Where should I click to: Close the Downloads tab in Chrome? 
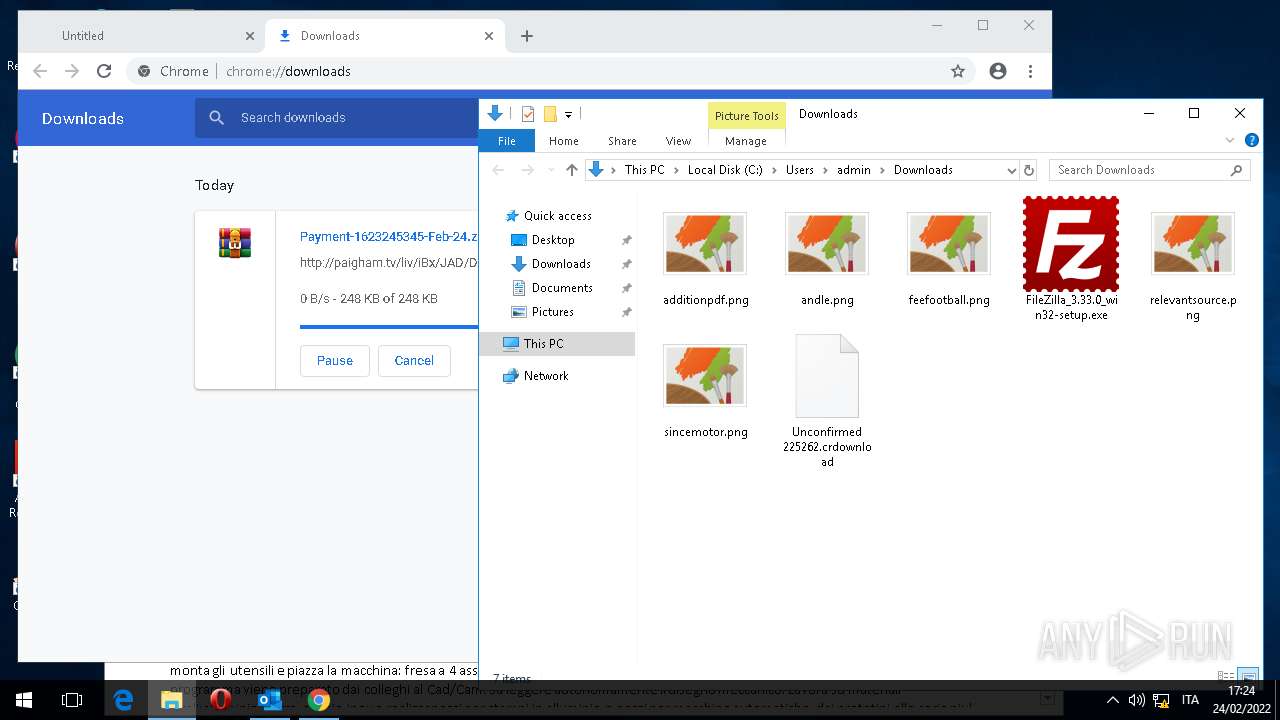pos(489,36)
